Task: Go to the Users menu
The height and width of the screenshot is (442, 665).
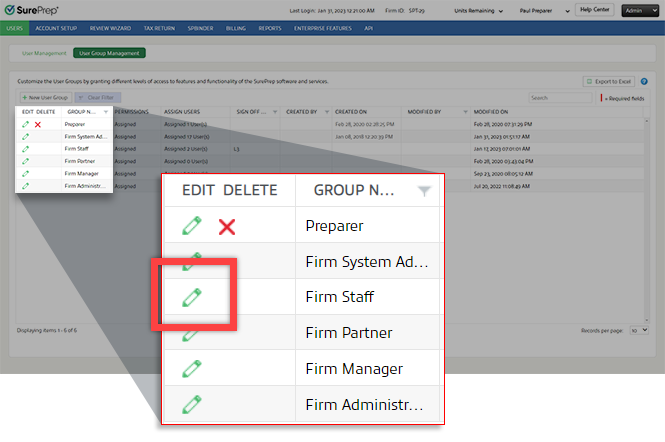Action: [14, 28]
